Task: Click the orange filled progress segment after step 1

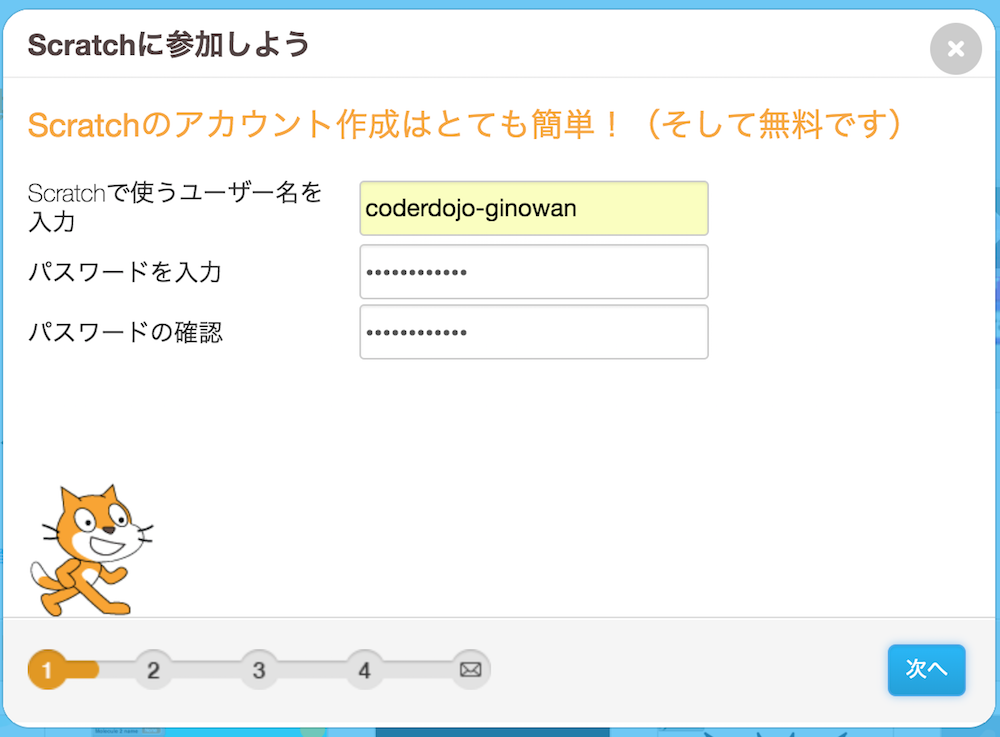Action: (83, 669)
